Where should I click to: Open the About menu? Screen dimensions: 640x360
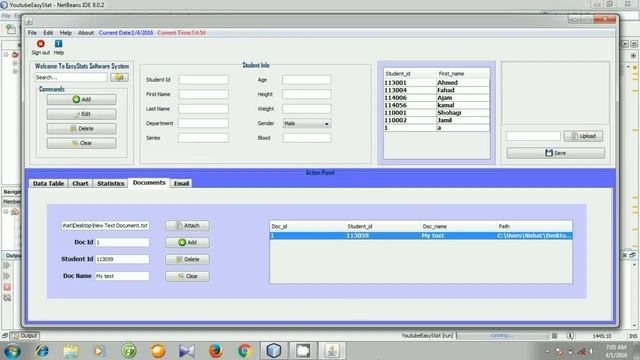point(86,33)
